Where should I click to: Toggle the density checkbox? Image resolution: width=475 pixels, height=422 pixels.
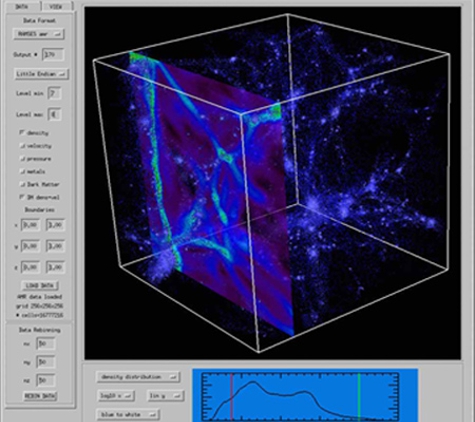pos(22,133)
